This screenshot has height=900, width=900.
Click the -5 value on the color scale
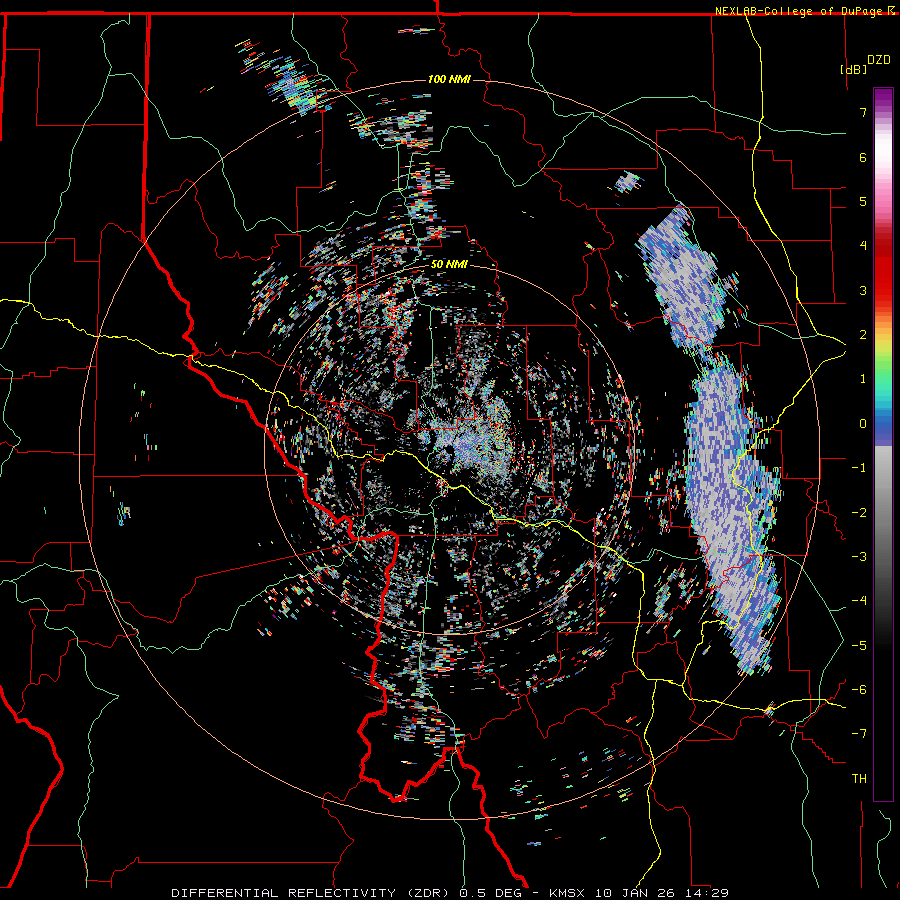coord(859,646)
